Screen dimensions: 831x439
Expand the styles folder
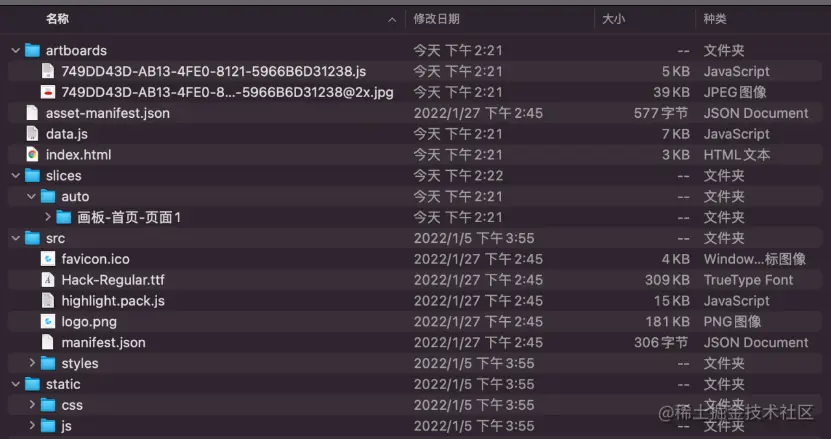point(32,363)
